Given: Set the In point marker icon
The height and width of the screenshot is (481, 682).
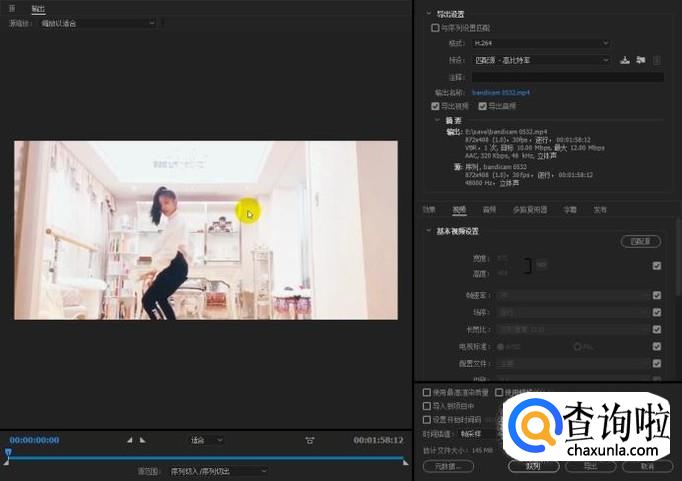Looking at the screenshot, I should (x=129, y=440).
